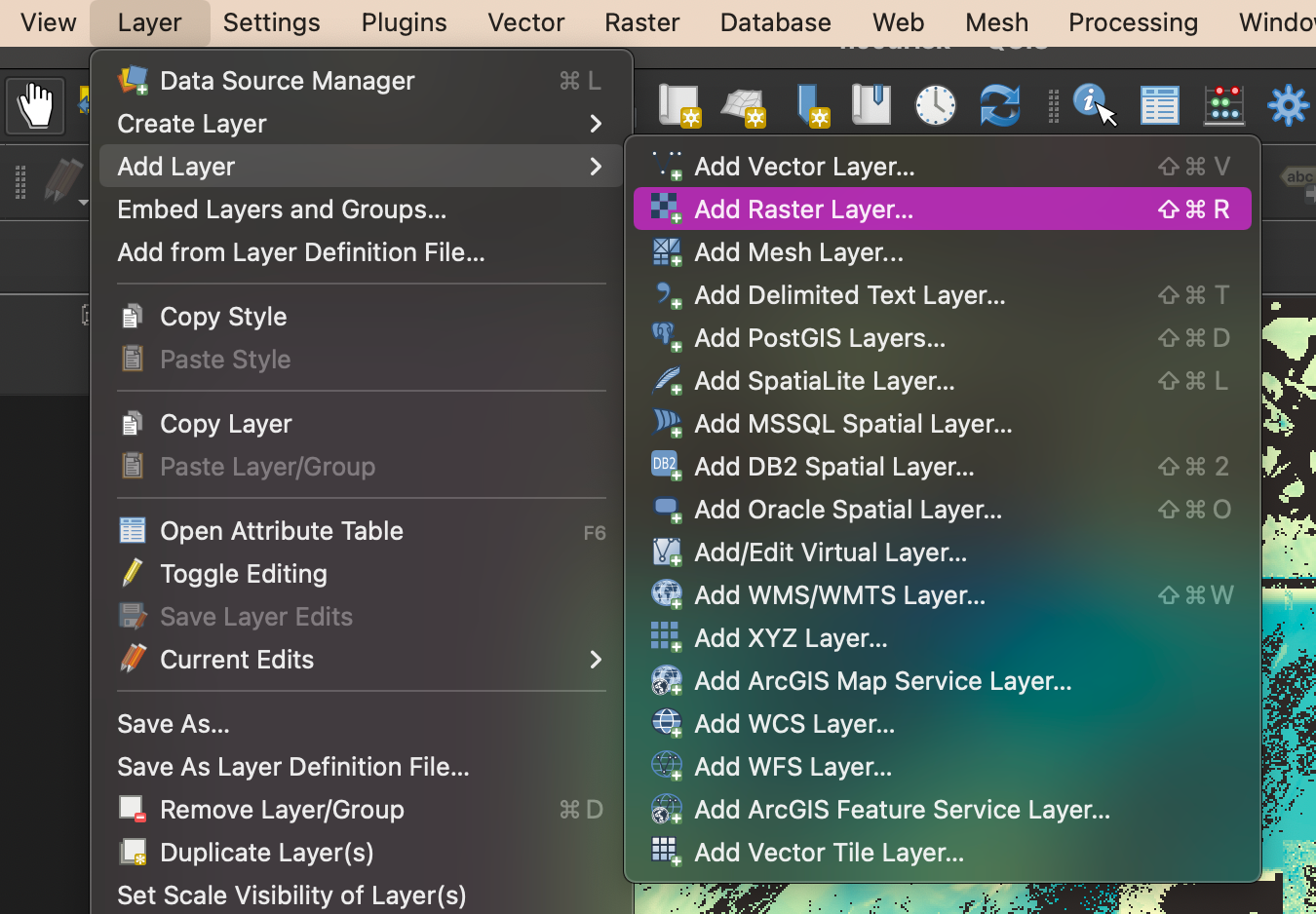Click the Add Vector Tile Layer icon

[667, 853]
